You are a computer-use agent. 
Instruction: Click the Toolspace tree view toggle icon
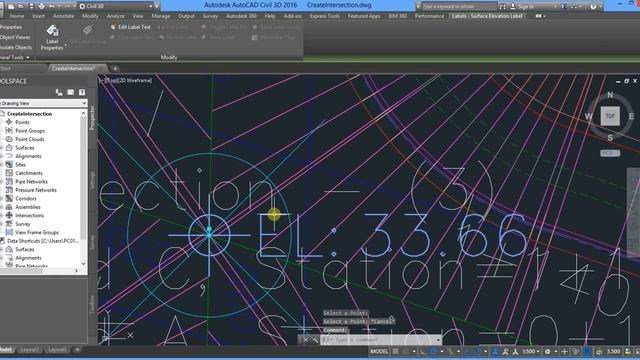click(59, 93)
